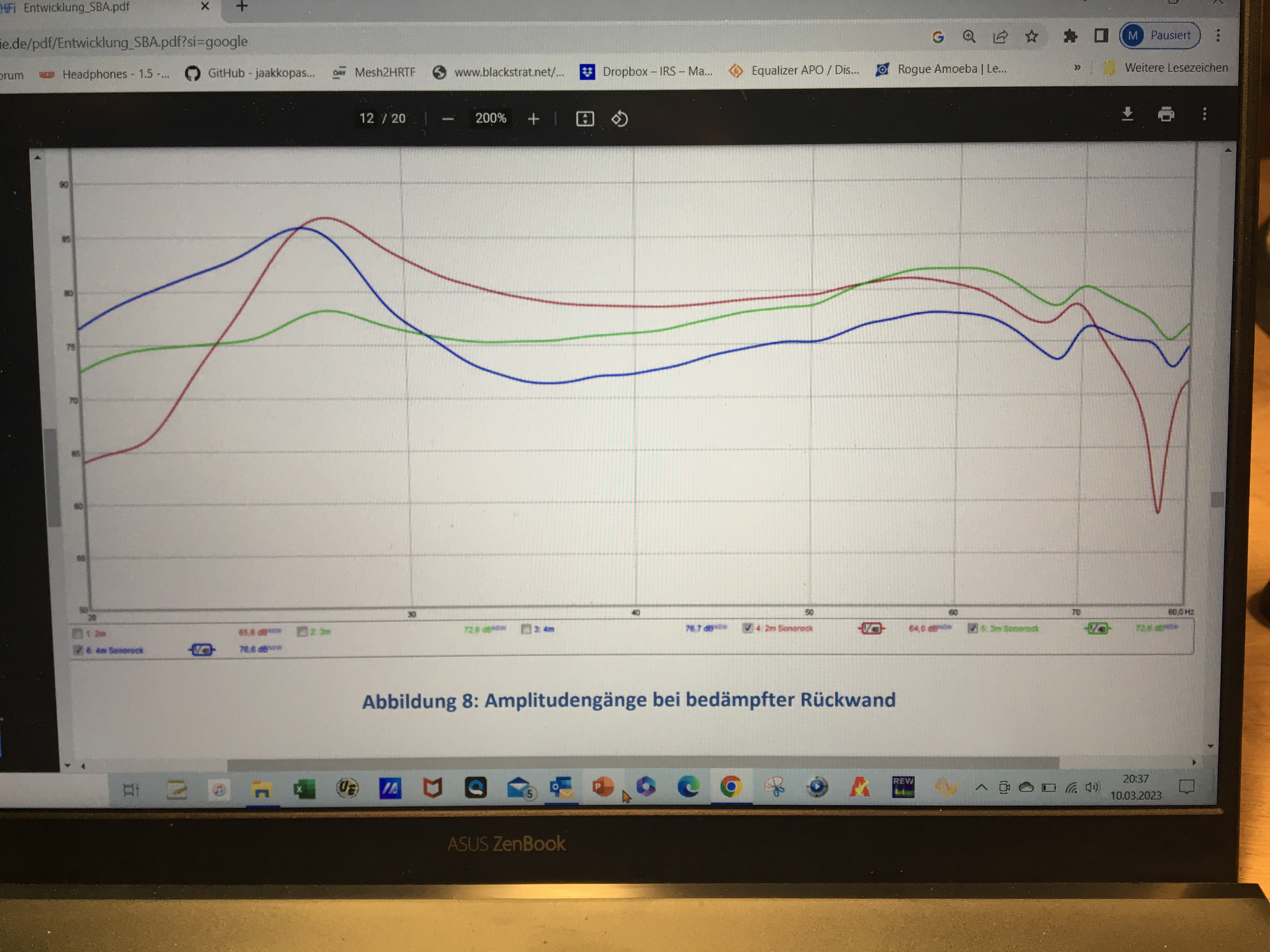The height and width of the screenshot is (952, 1270).
Task: Click the scroll right arrow at the bottom
Action: click(1194, 762)
